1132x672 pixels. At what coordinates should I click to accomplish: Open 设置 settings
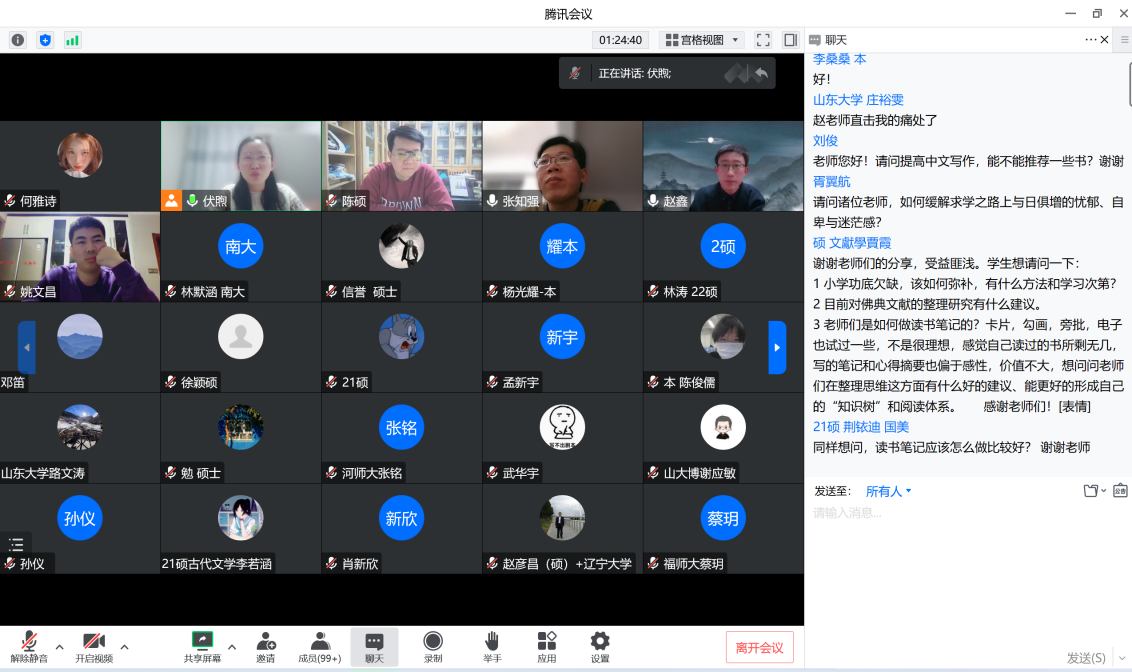tap(600, 647)
